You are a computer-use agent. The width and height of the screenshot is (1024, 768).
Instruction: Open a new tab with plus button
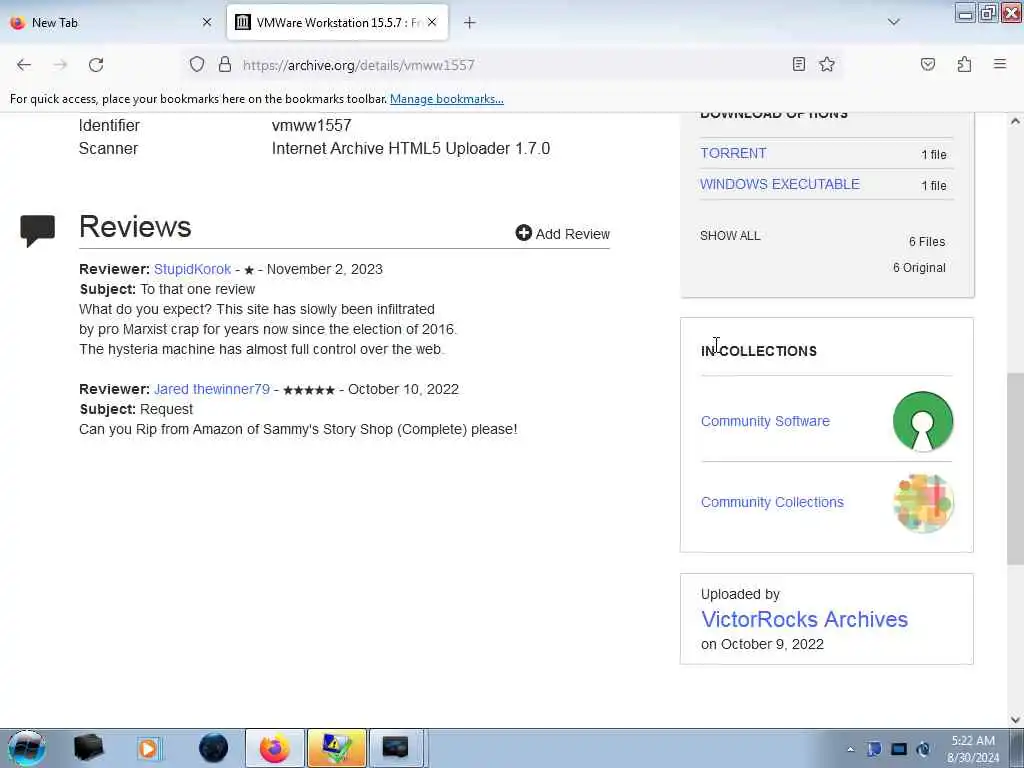click(x=470, y=23)
